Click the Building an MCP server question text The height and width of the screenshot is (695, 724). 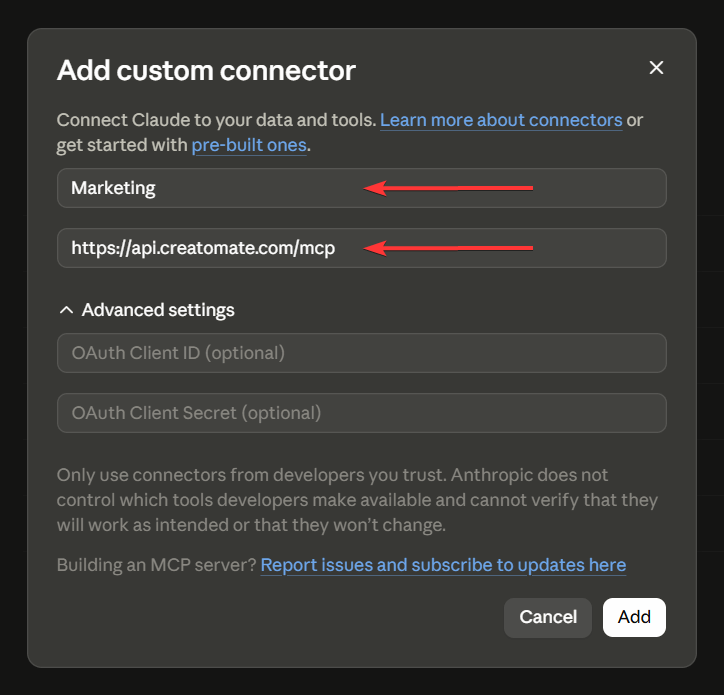[157, 565]
